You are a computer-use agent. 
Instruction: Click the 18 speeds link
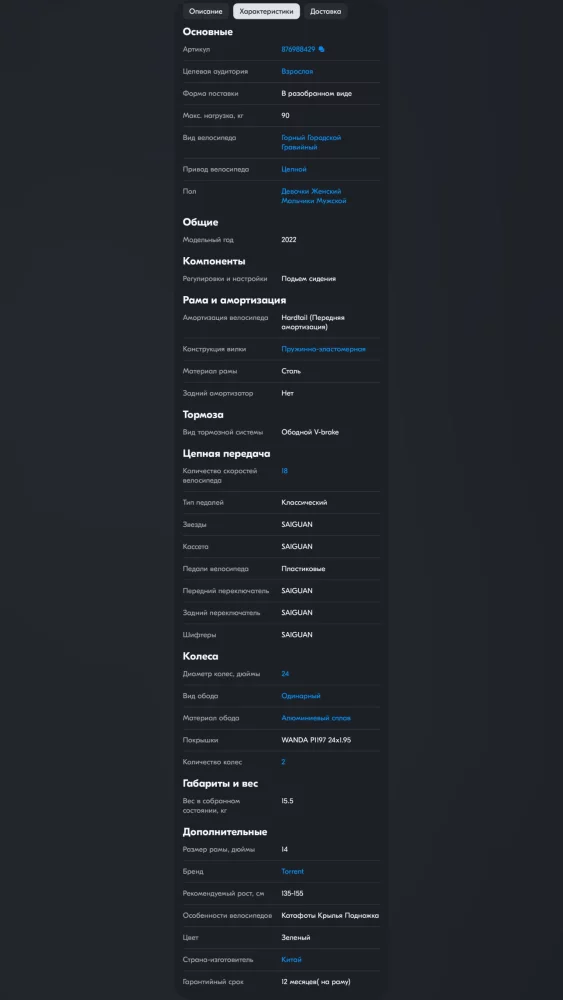(284, 471)
